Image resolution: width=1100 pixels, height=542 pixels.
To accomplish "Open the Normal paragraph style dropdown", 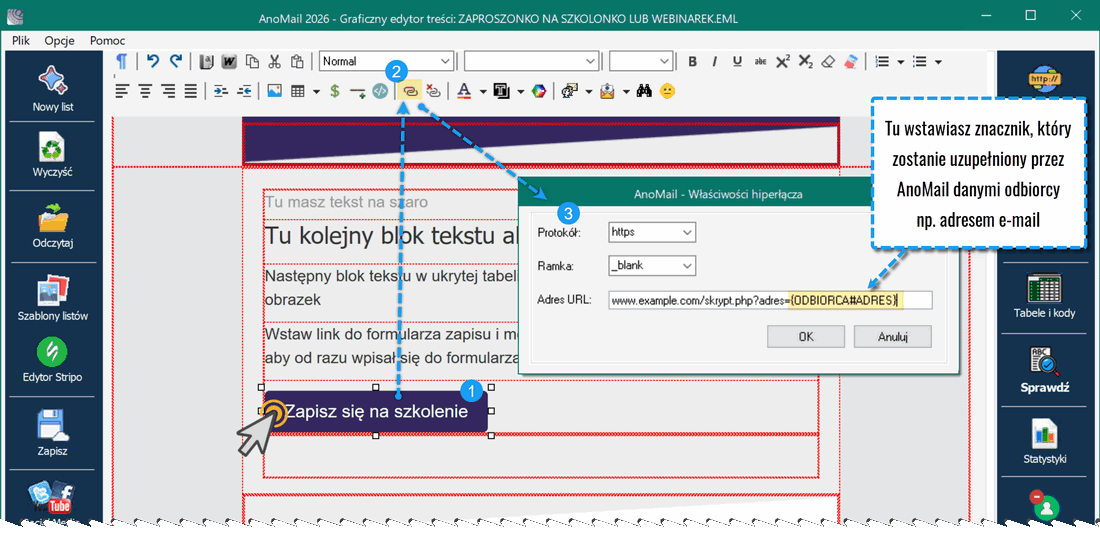I will coord(387,61).
